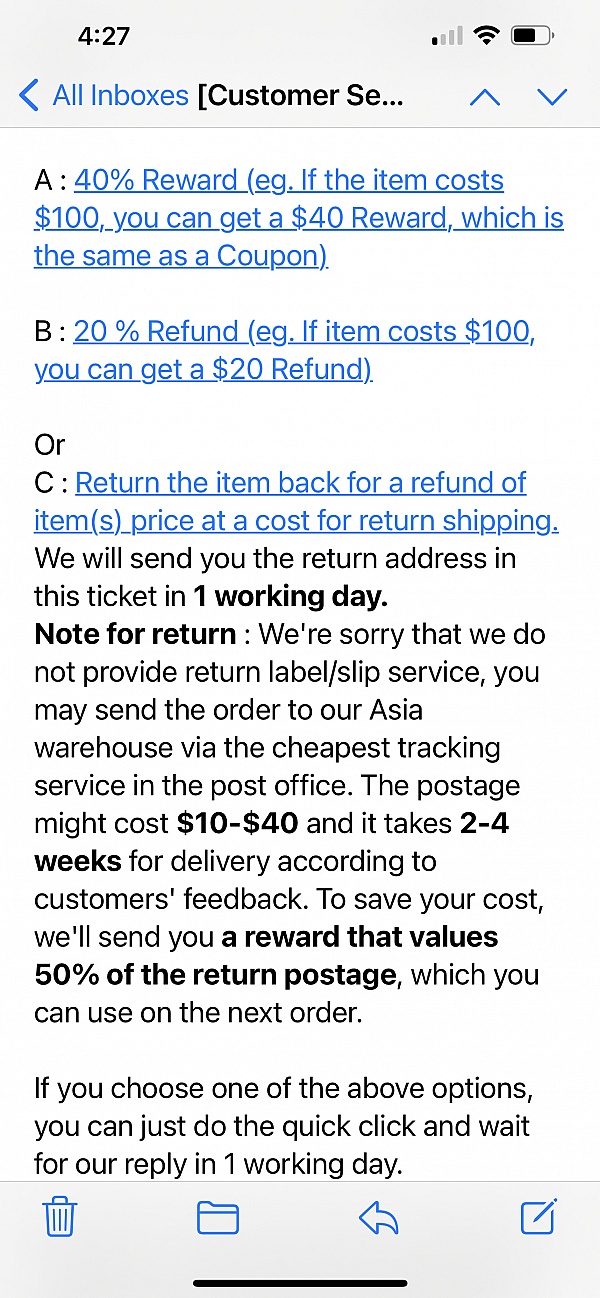Tap the home indicator bar

pos(300,1283)
